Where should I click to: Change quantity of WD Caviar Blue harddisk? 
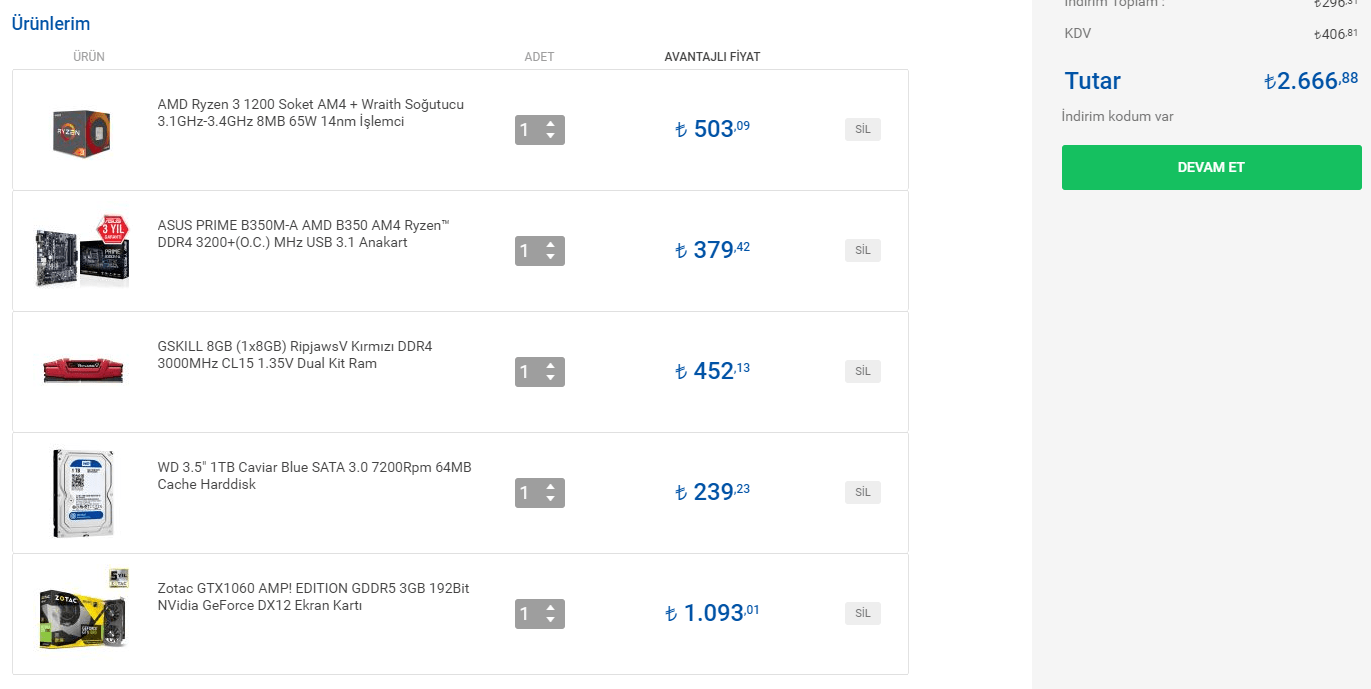pos(540,493)
